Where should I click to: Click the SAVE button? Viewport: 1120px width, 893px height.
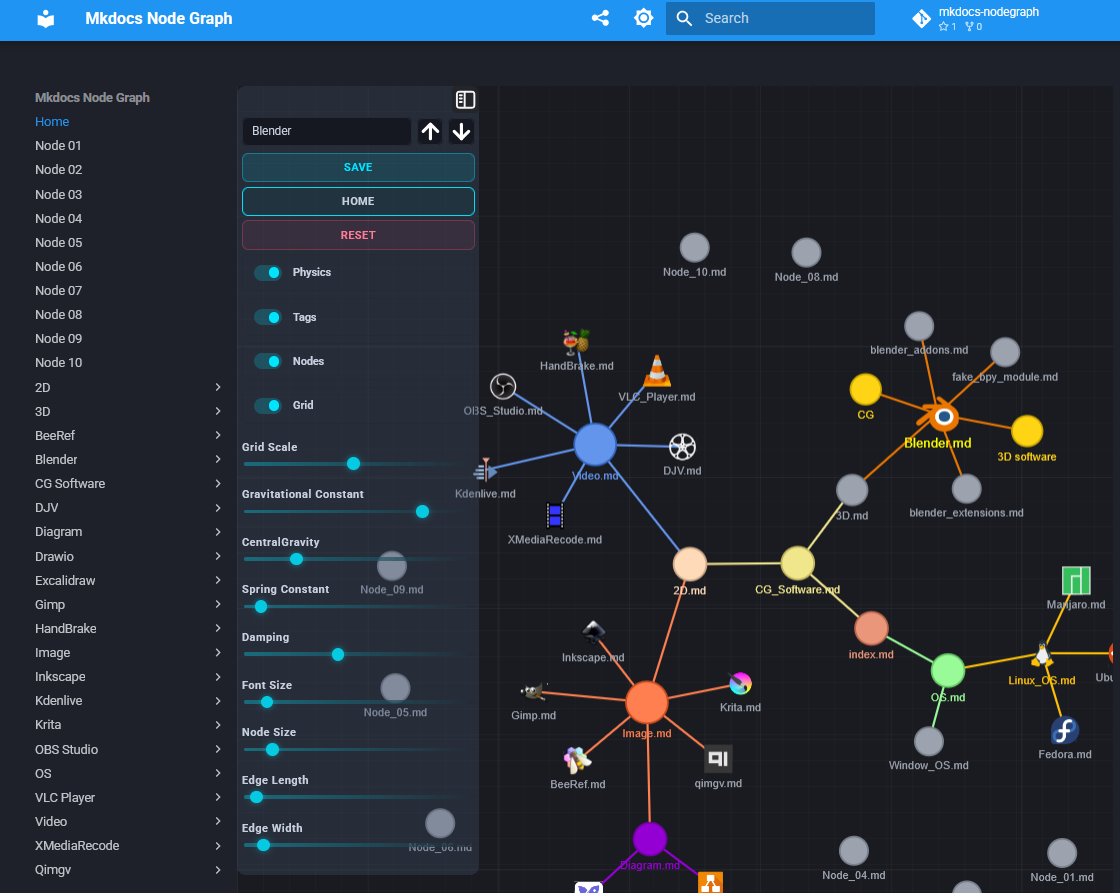[358, 167]
